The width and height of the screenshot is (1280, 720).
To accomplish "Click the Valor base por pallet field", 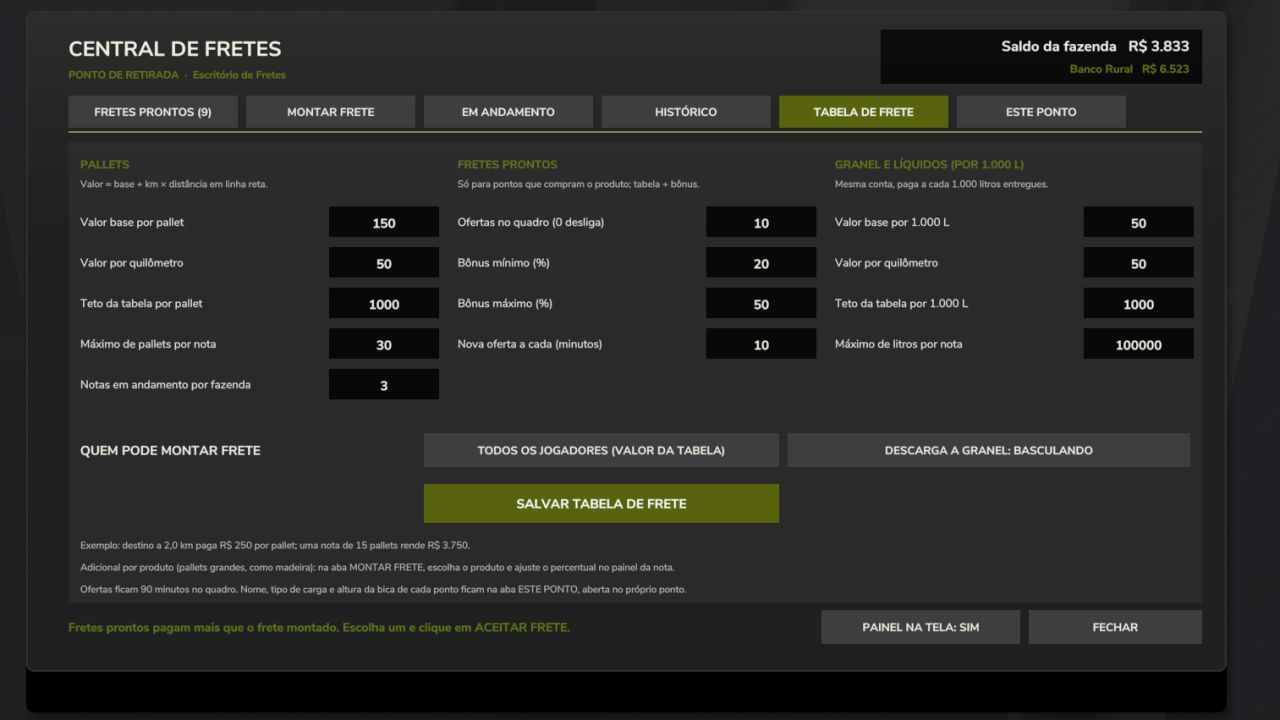I will coord(384,222).
